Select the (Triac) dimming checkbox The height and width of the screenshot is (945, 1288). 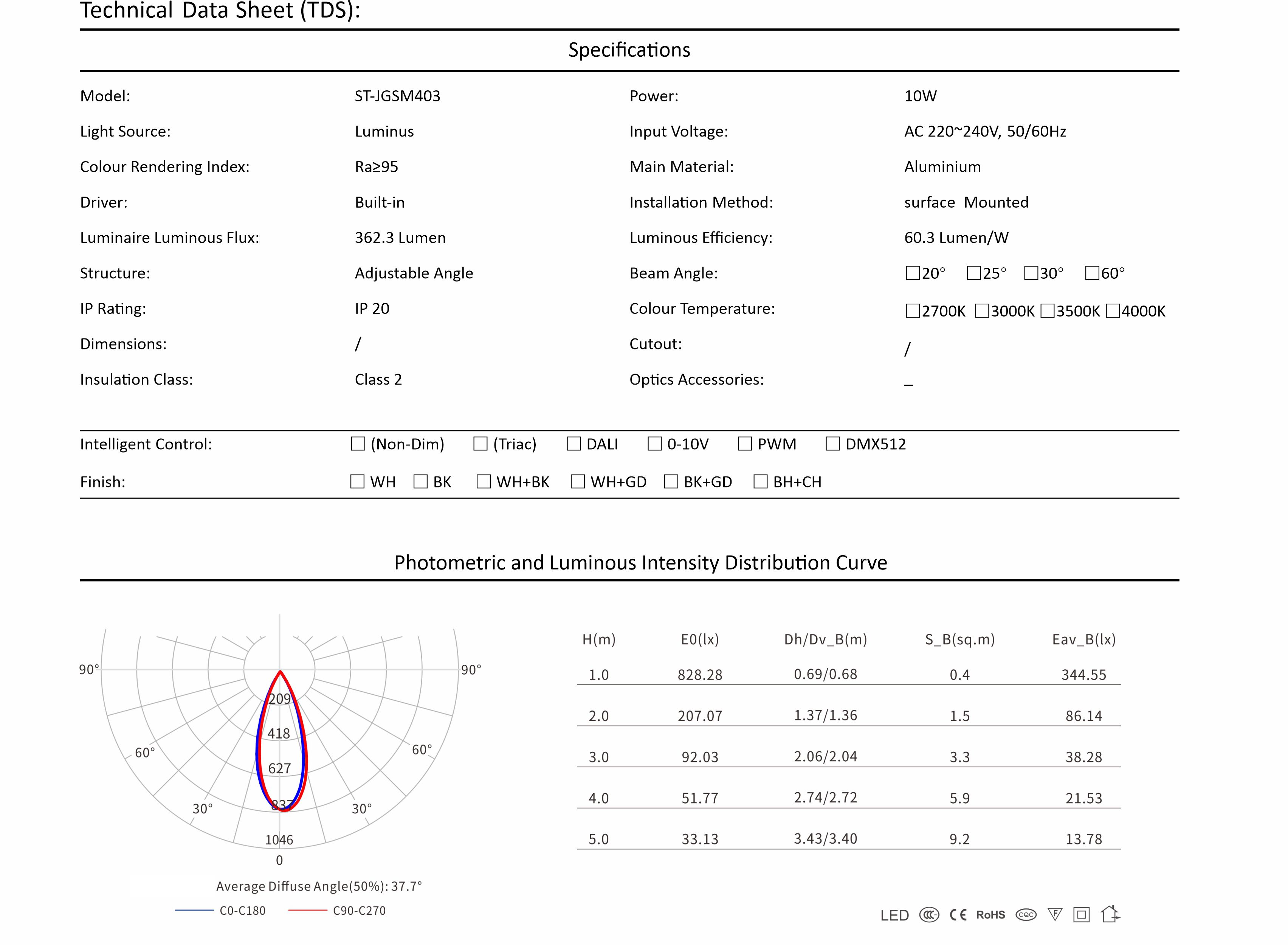(x=480, y=444)
